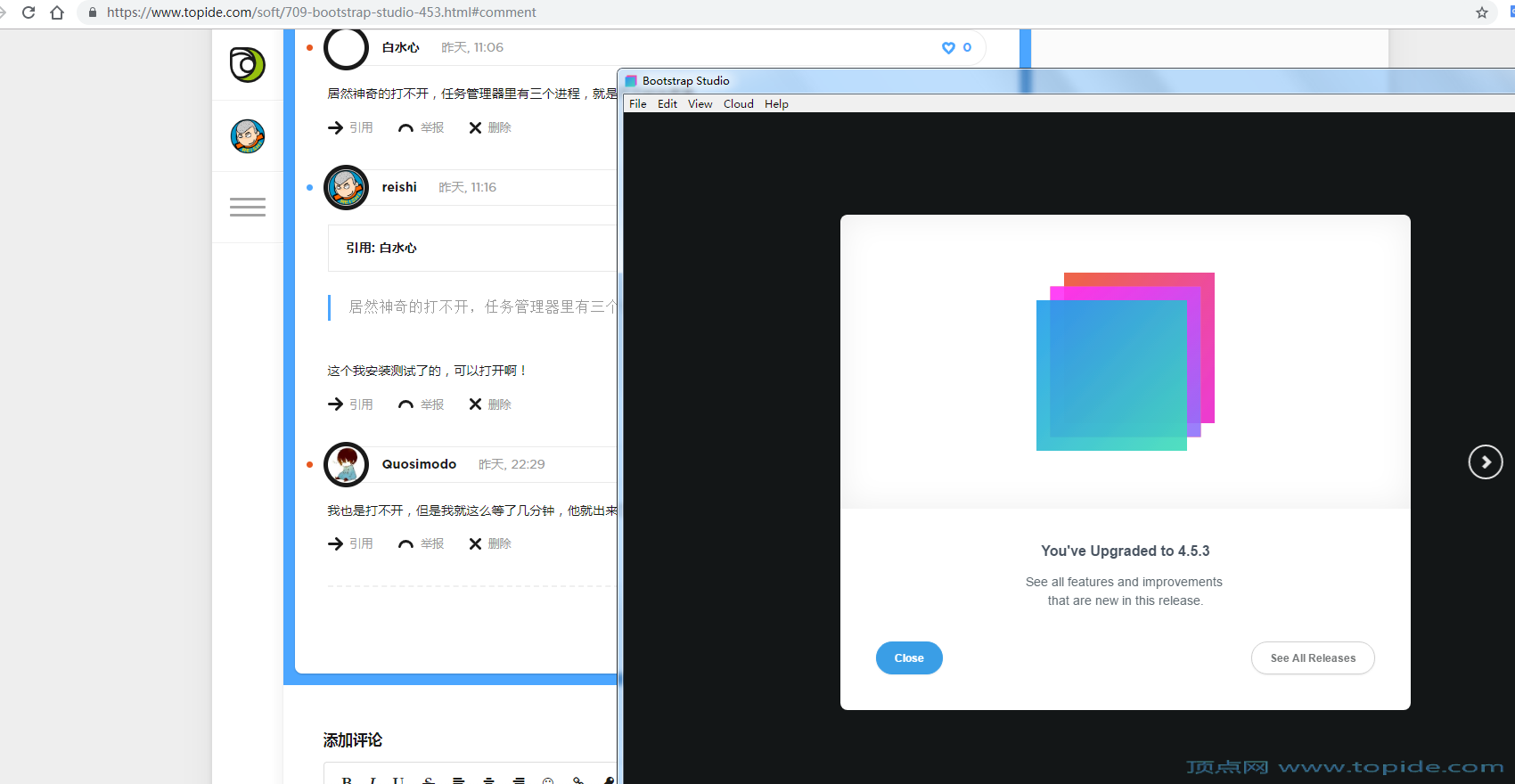Click You've Upgraded to 4.5.3 heading

[1126, 551]
